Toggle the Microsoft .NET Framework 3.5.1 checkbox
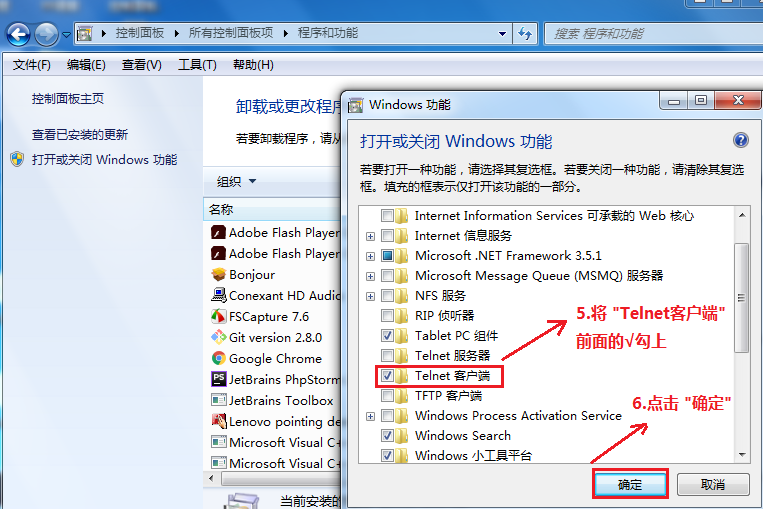This screenshot has width=763, height=509. (387, 255)
